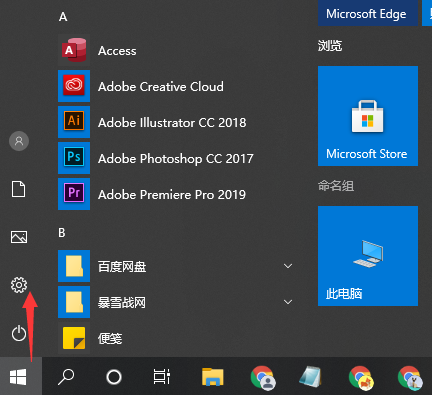Open the Access app icon

(x=74, y=50)
